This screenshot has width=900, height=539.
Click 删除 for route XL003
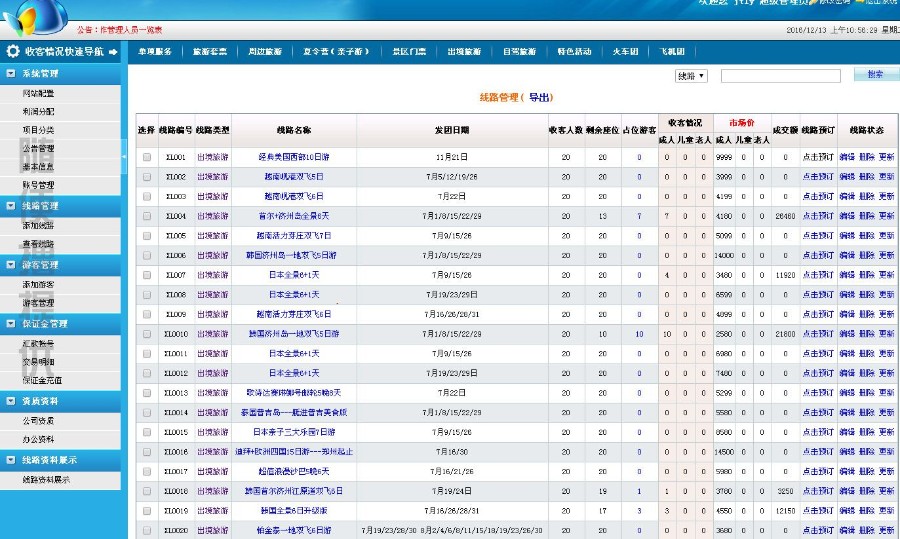tap(867, 196)
